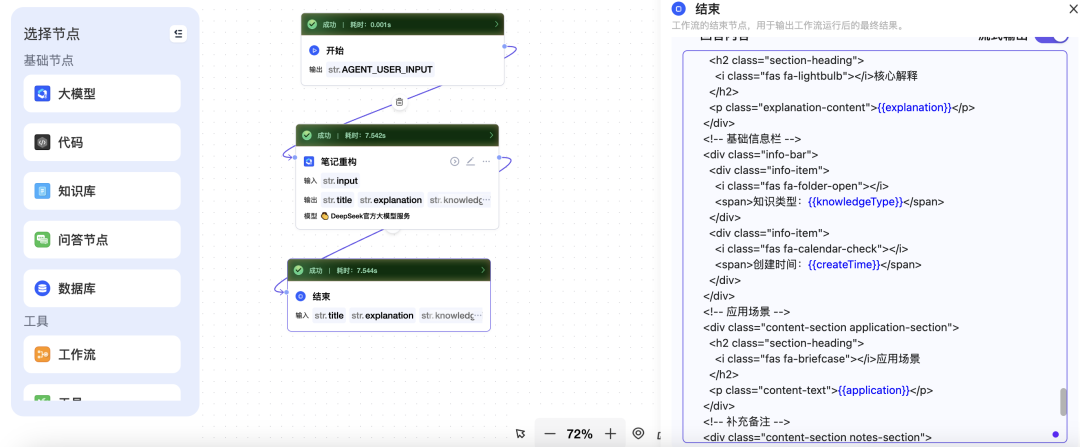Click str.title output tag in 笔记重构
This screenshot has height=447, width=1080.
(338, 200)
